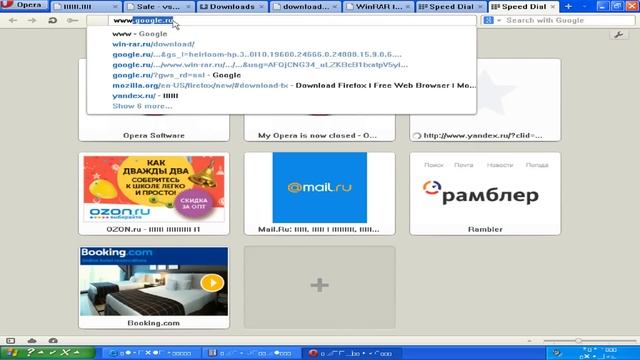Open the My Opera is now closed dial
The width and height of the screenshot is (640, 360).
pos(319,128)
